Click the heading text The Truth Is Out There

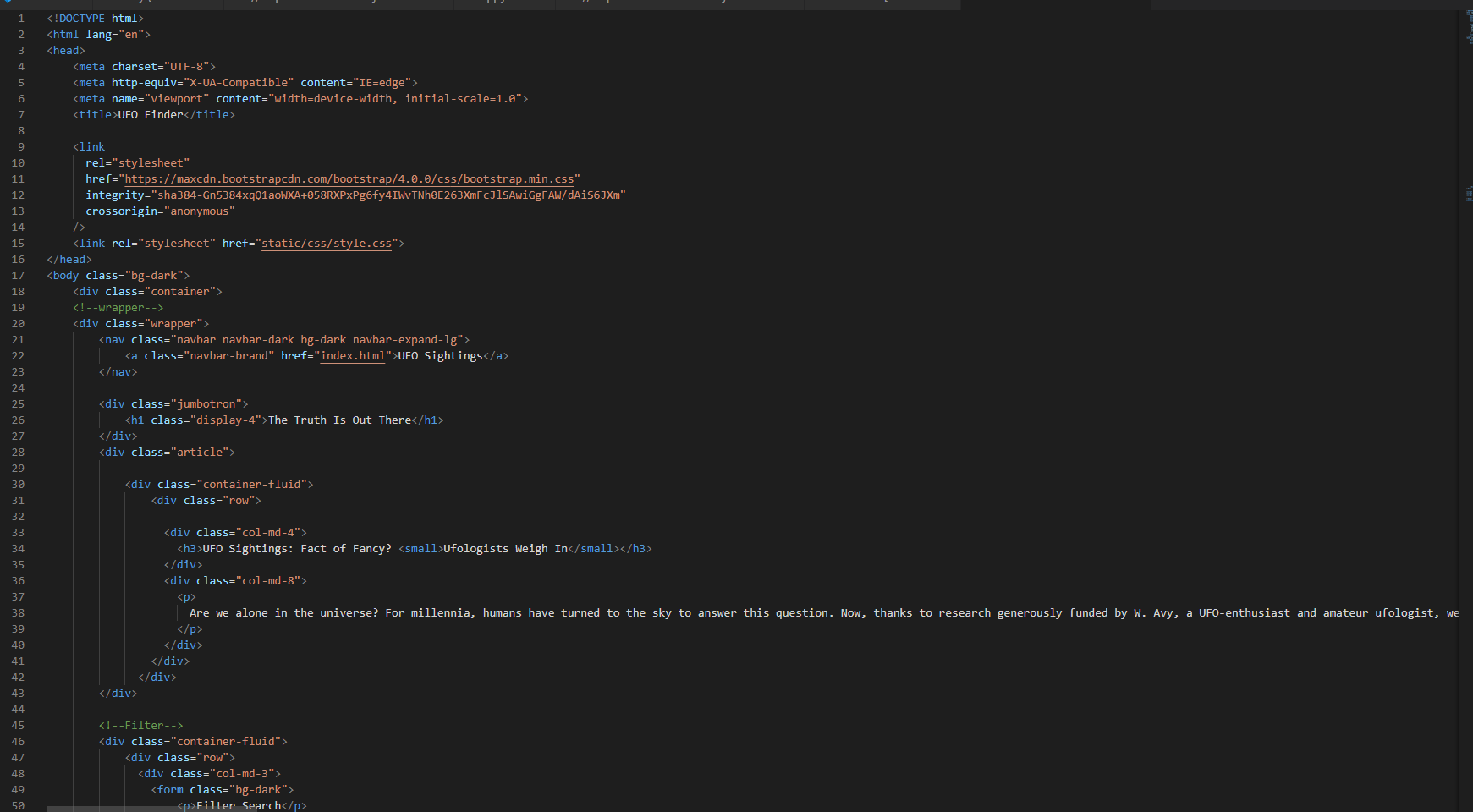tap(339, 420)
